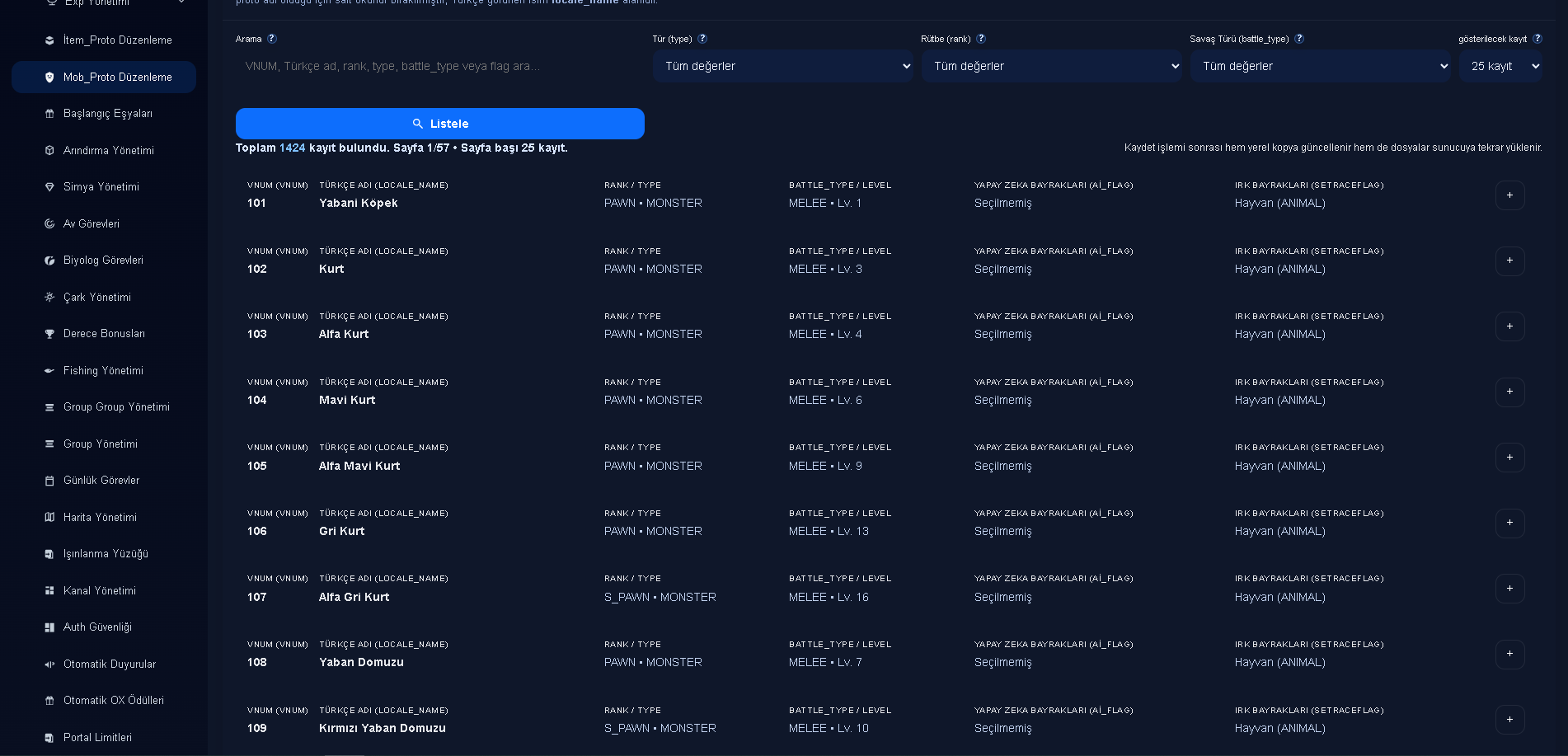Click the trophy icon beside Derece Bonusları

(49, 334)
